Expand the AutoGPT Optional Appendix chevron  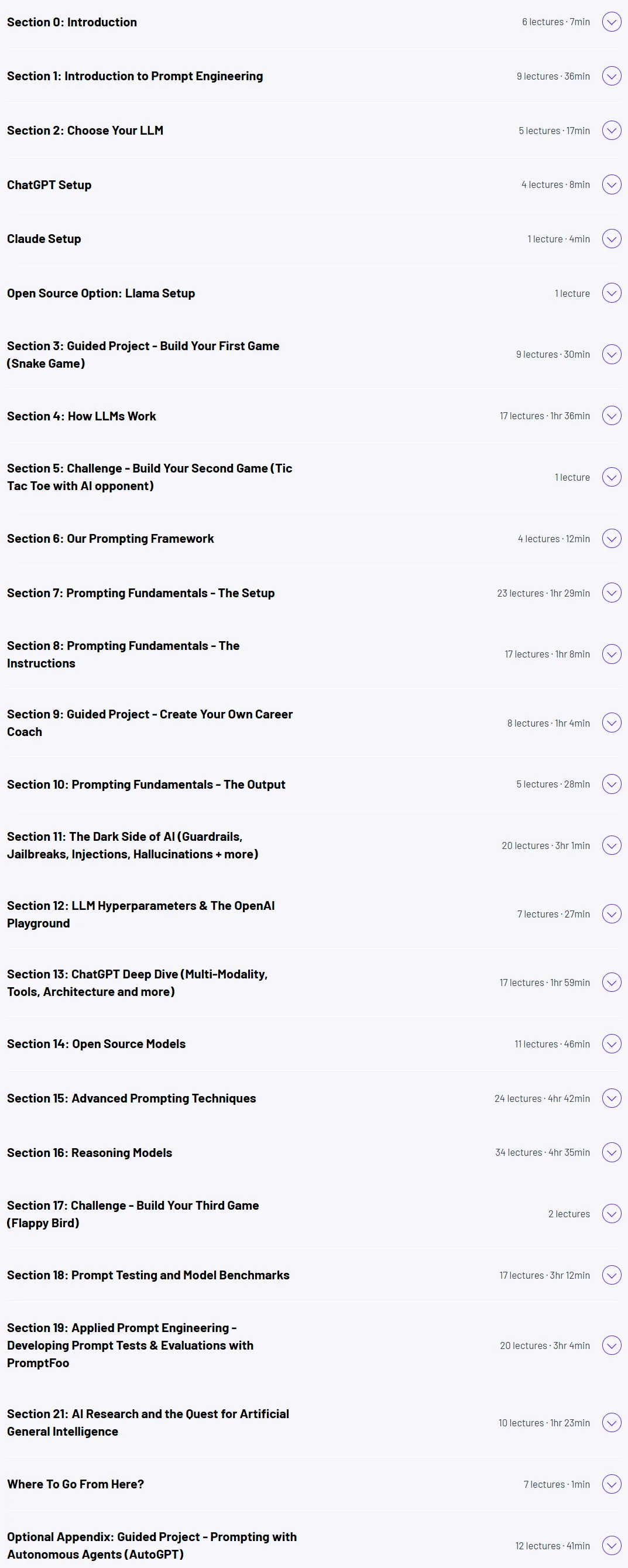coord(612,1546)
